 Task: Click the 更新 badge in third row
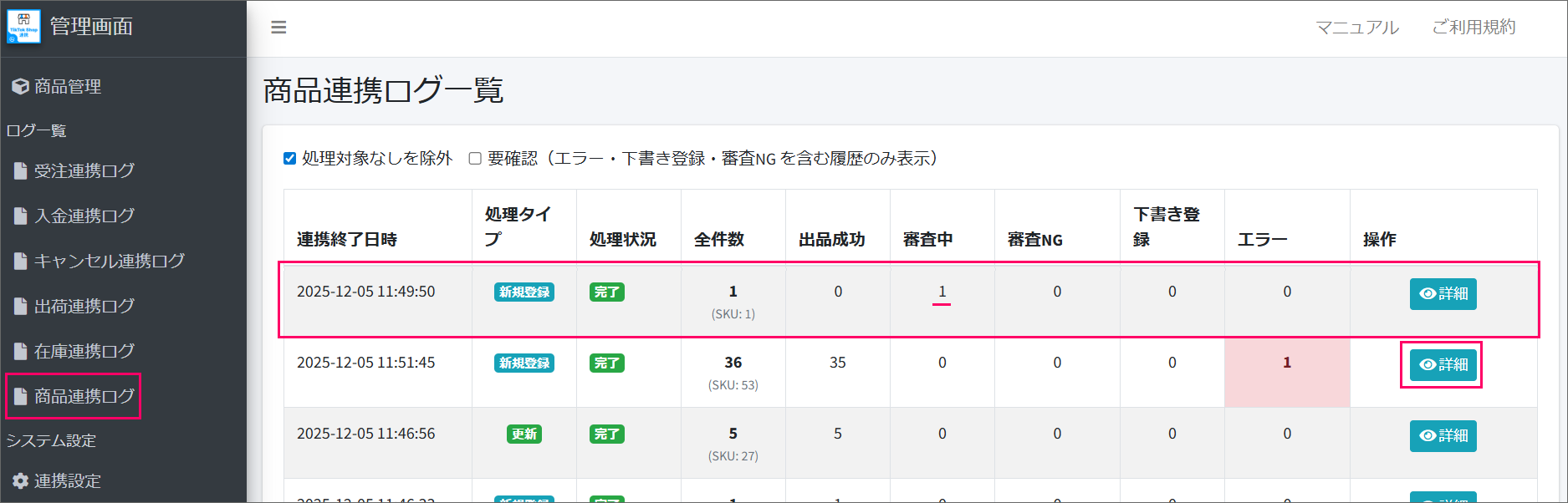[x=524, y=434]
